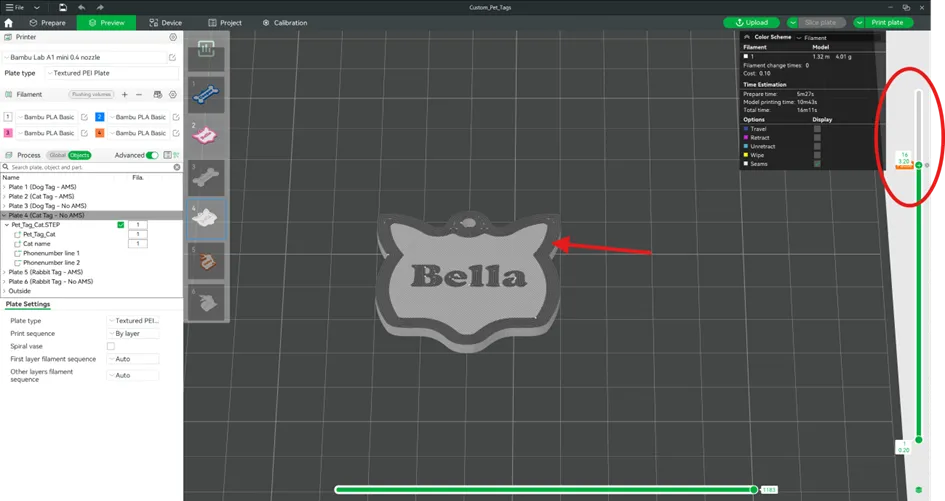The image size is (945, 501).
Task: Expand Plate 1 (Dog Tag - AMS)
Action: coord(4,187)
